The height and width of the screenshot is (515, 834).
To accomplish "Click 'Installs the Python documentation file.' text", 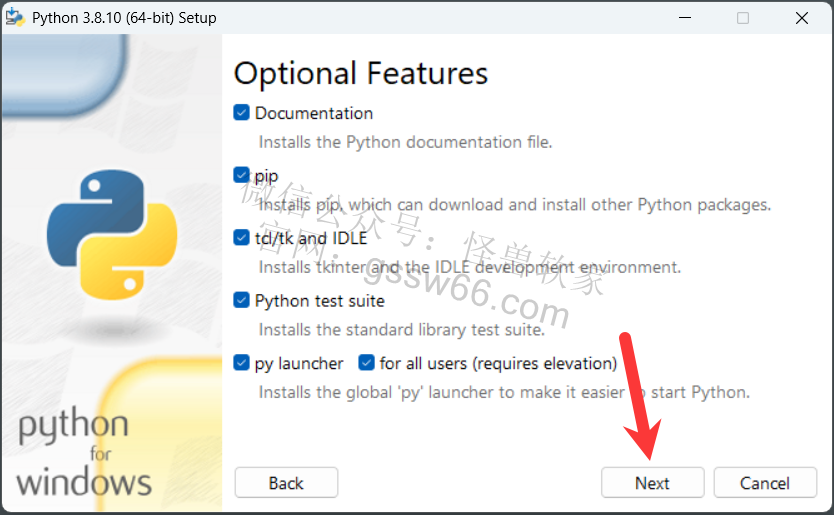I will [405, 142].
